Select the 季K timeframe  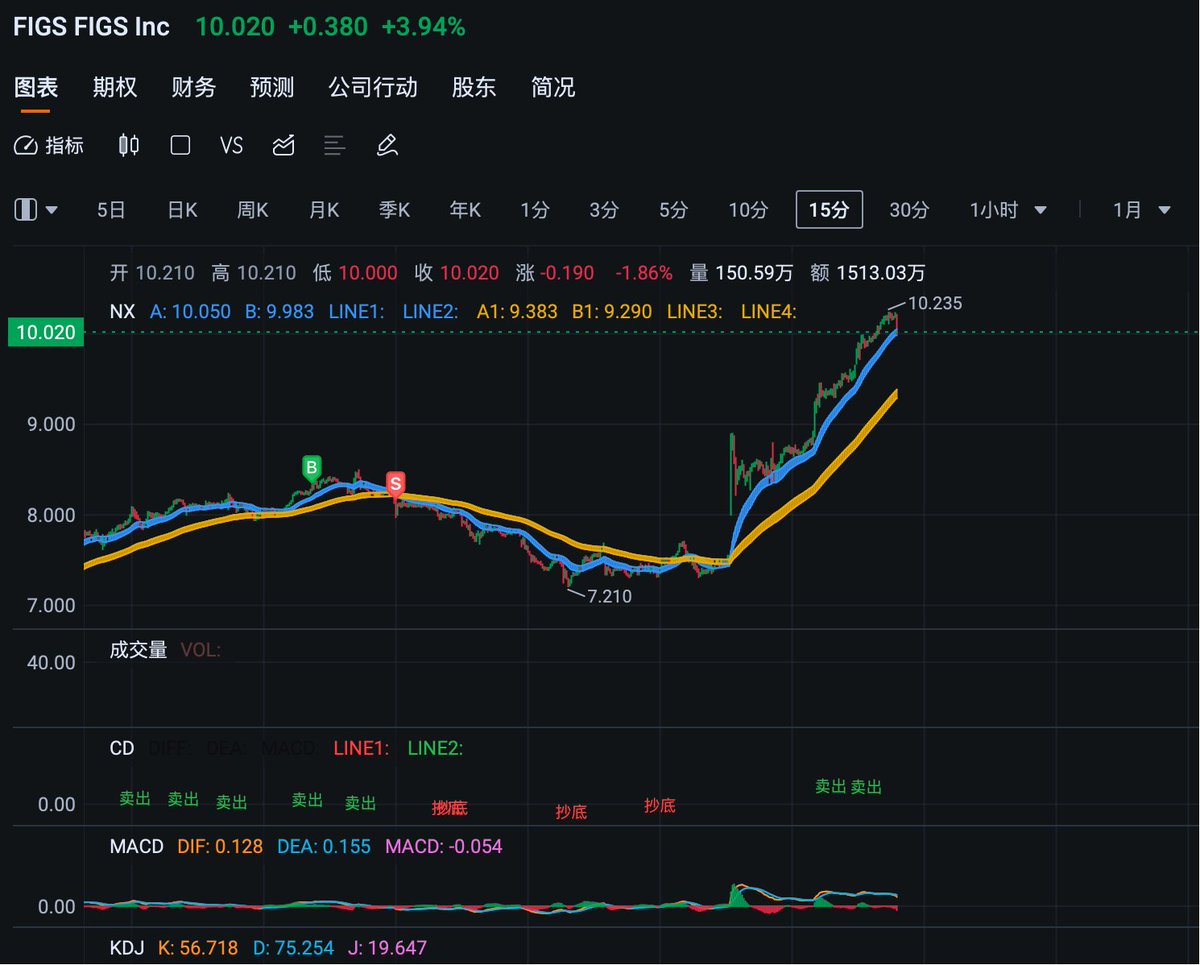[x=394, y=210]
